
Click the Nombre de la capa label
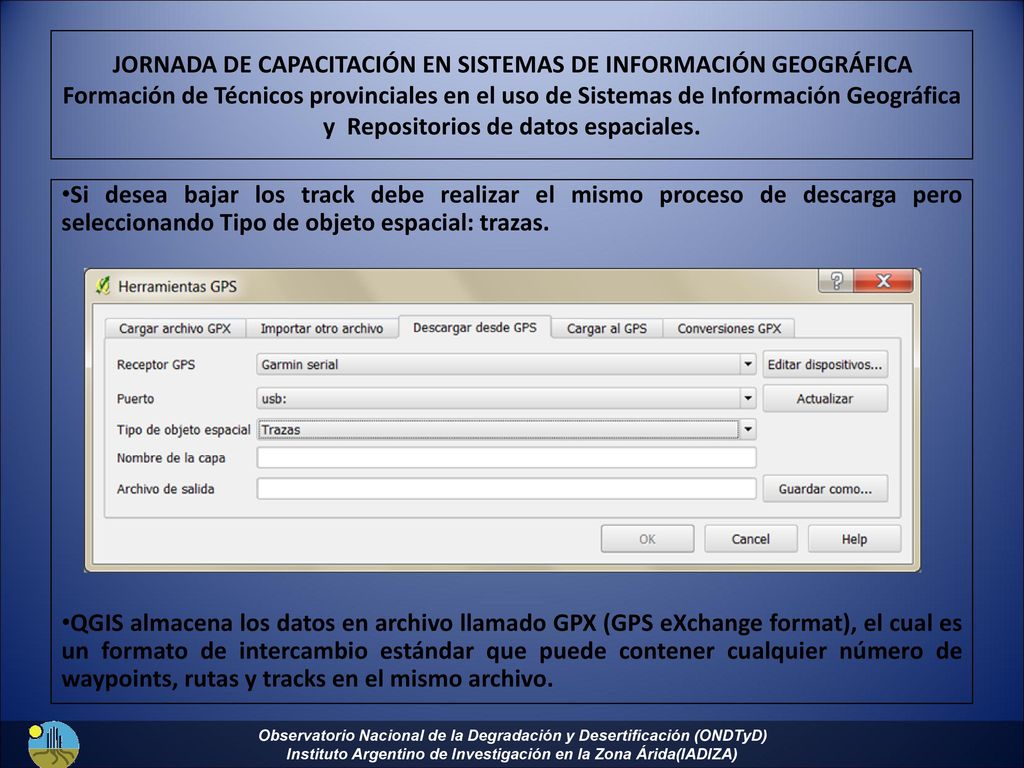pyautogui.click(x=170, y=458)
